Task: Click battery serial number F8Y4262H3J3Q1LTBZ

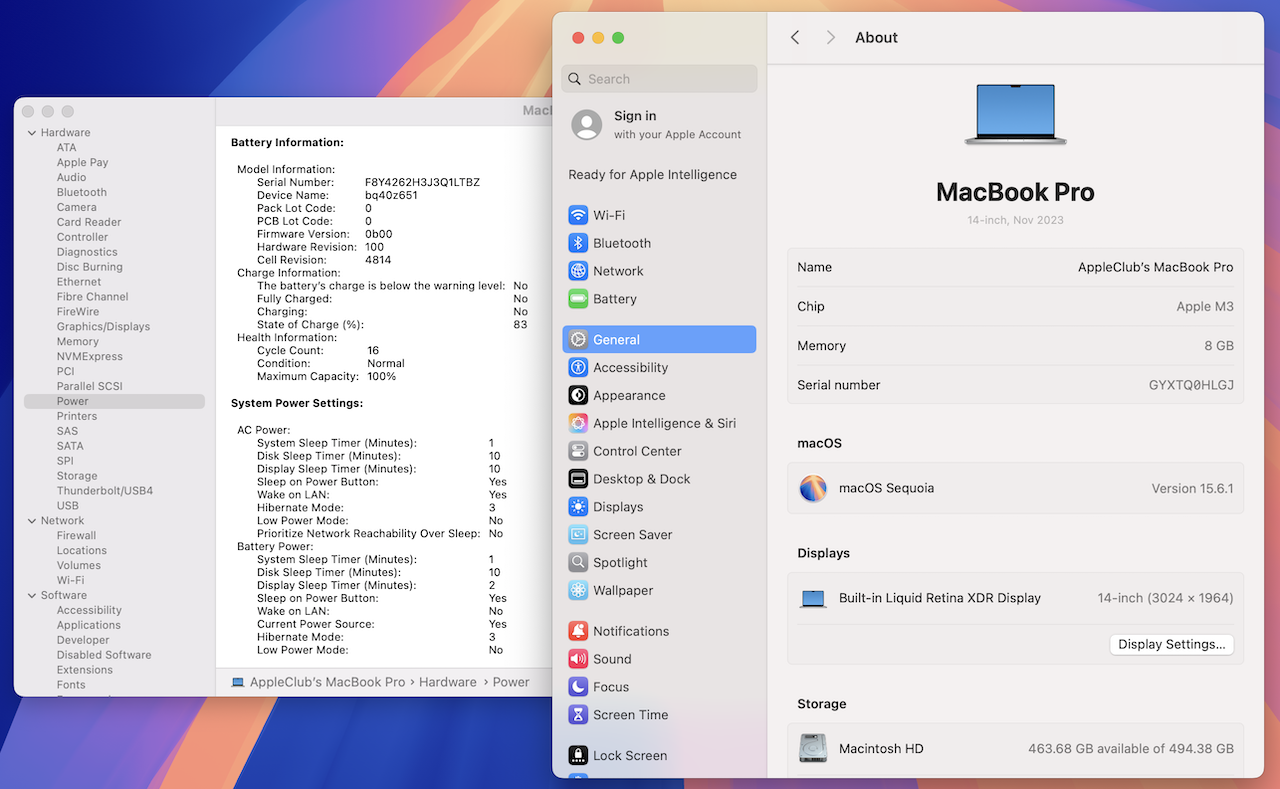Action: 422,182
